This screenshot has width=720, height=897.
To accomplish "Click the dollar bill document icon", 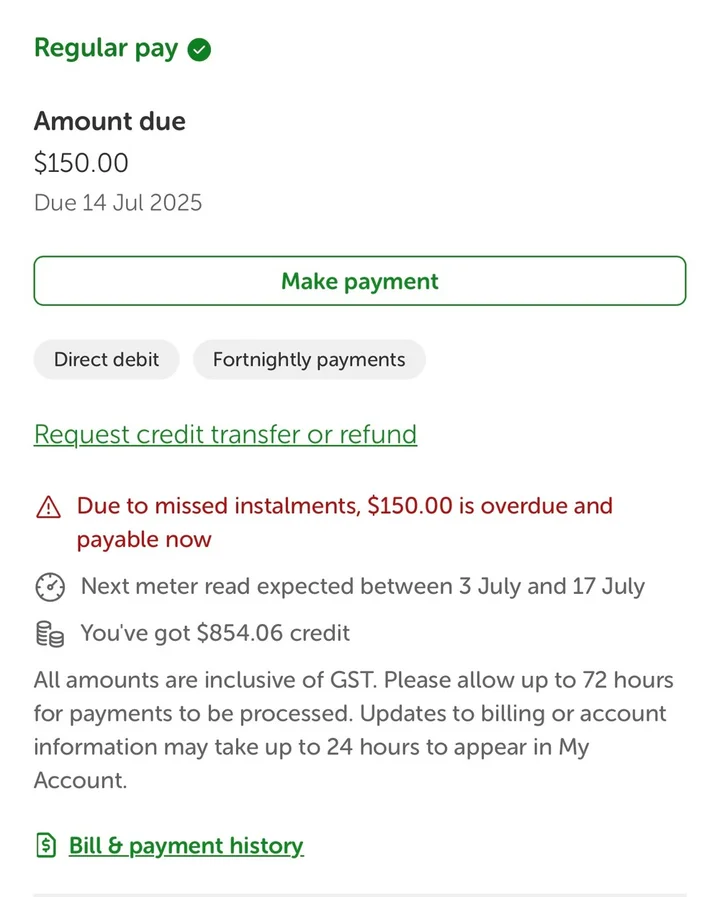I will coord(46,846).
